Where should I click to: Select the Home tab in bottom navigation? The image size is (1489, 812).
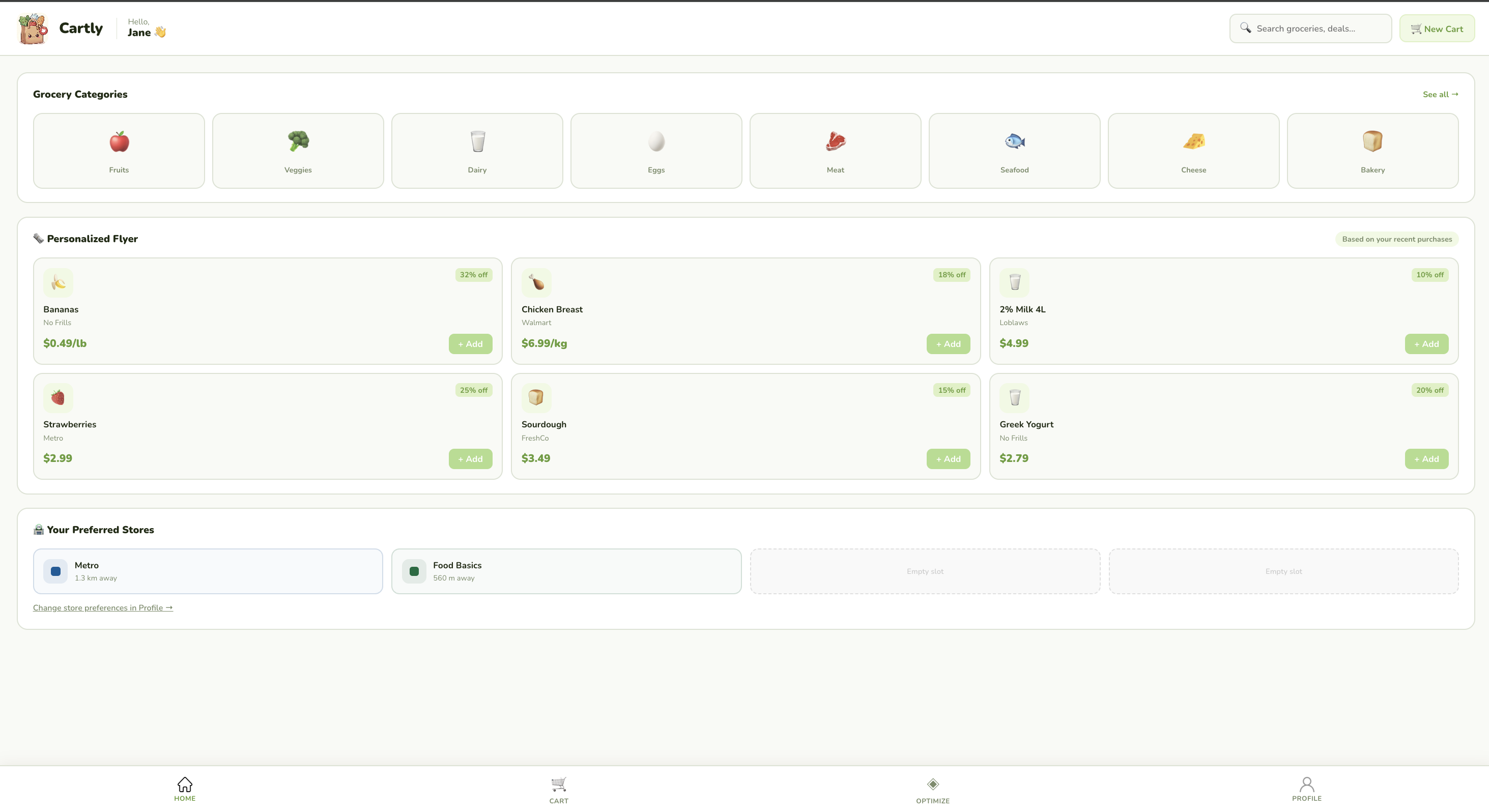tap(184, 789)
